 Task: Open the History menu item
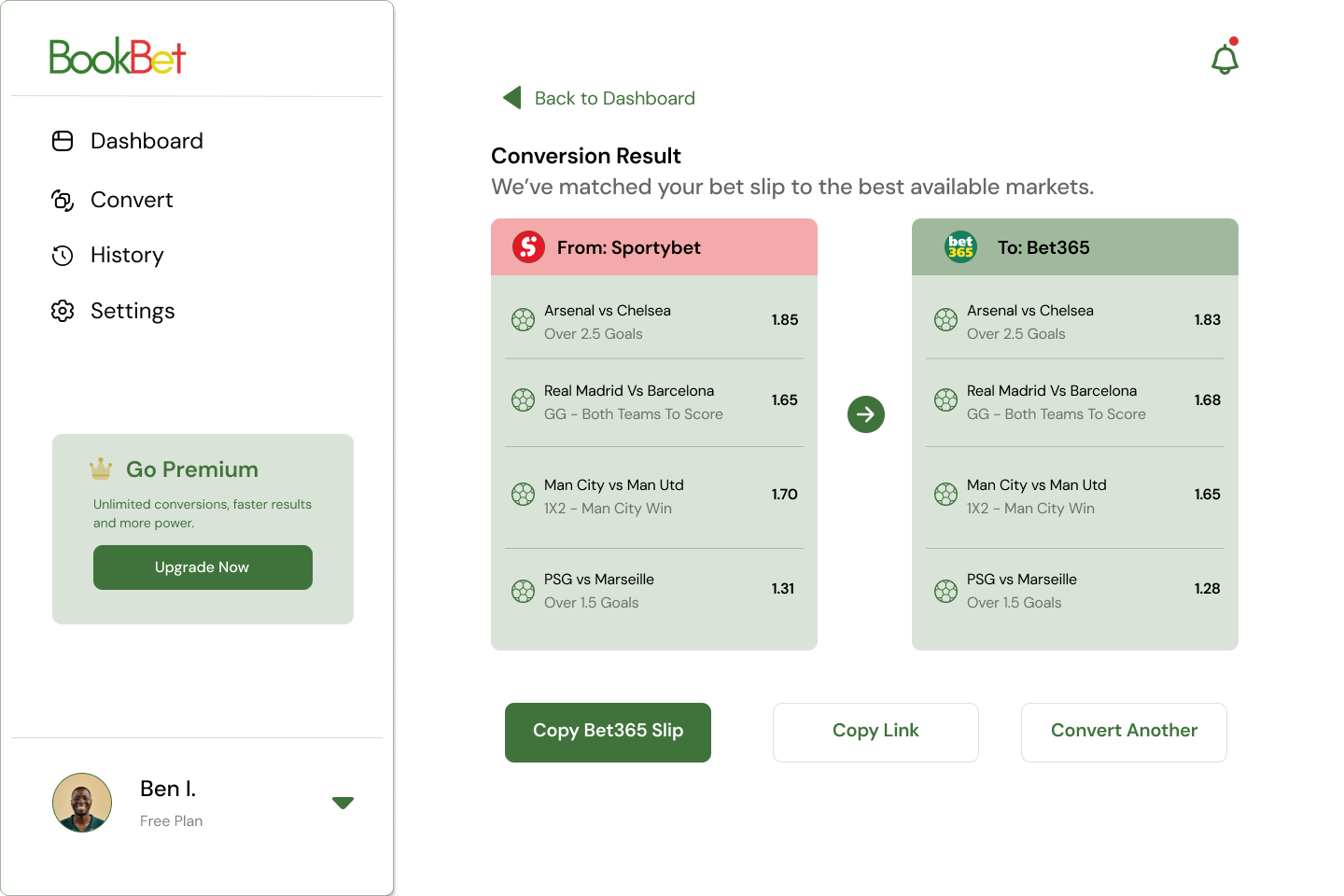click(x=127, y=256)
